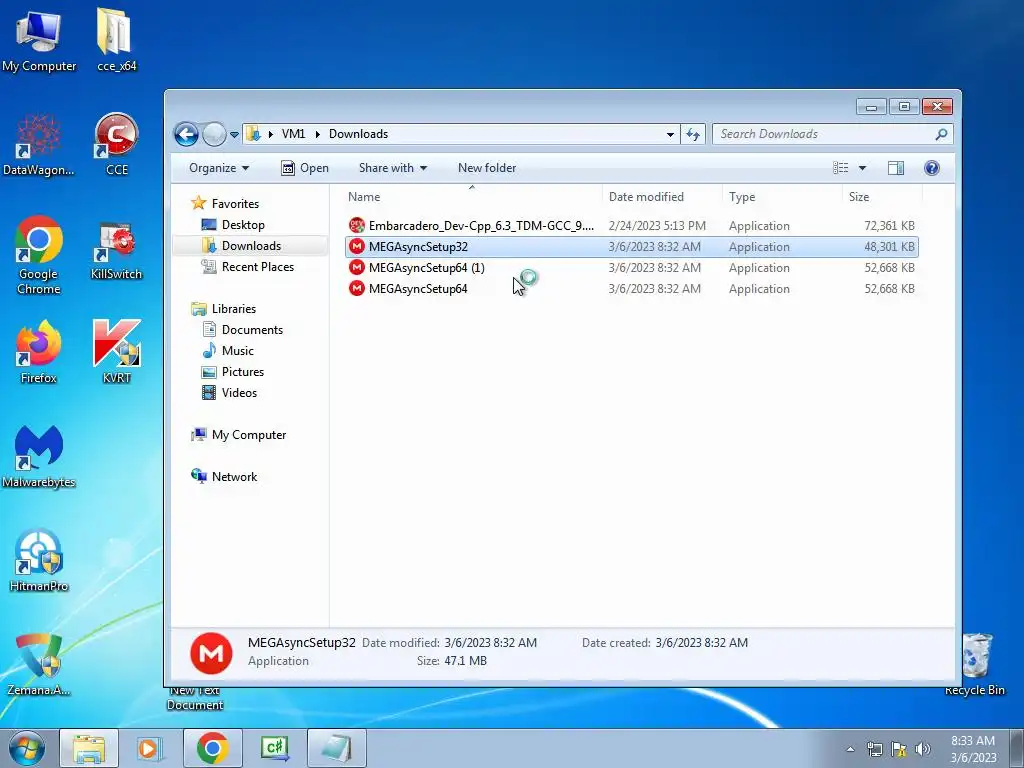Screen dimensions: 1024x768
Task: Click the File Explorer taskbar icon
Action: click(89, 748)
